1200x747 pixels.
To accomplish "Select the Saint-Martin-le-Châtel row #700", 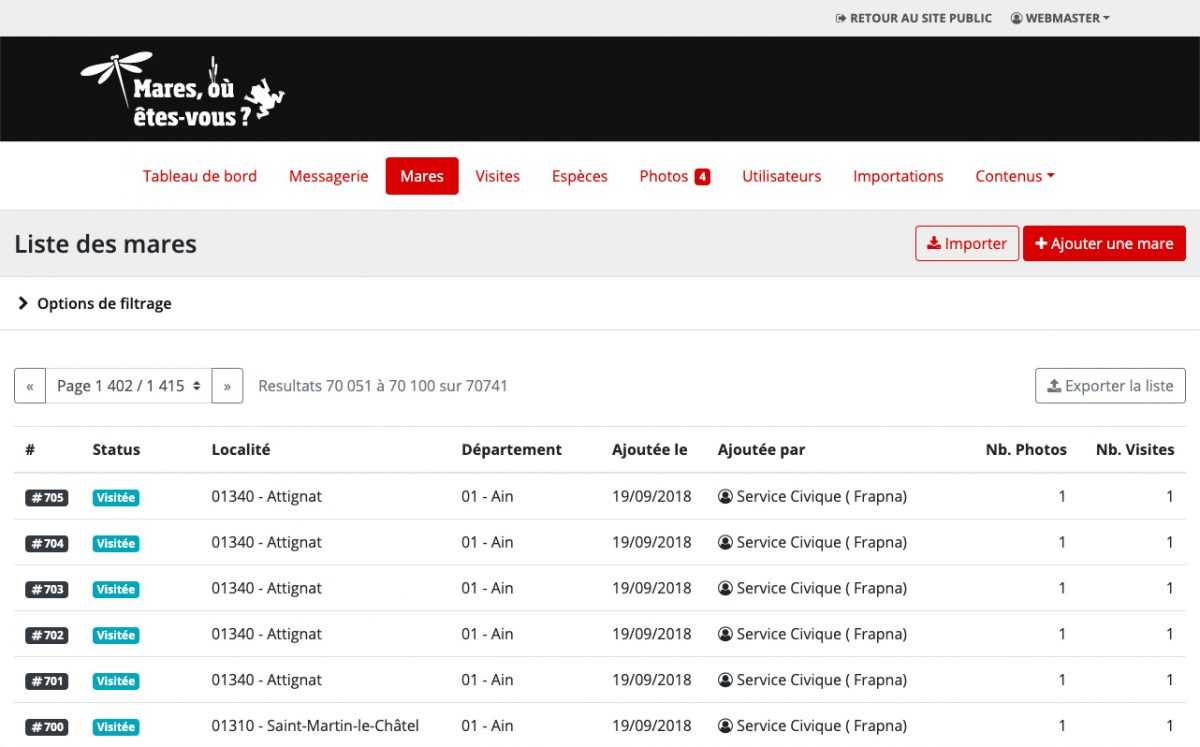I will [x=315, y=726].
